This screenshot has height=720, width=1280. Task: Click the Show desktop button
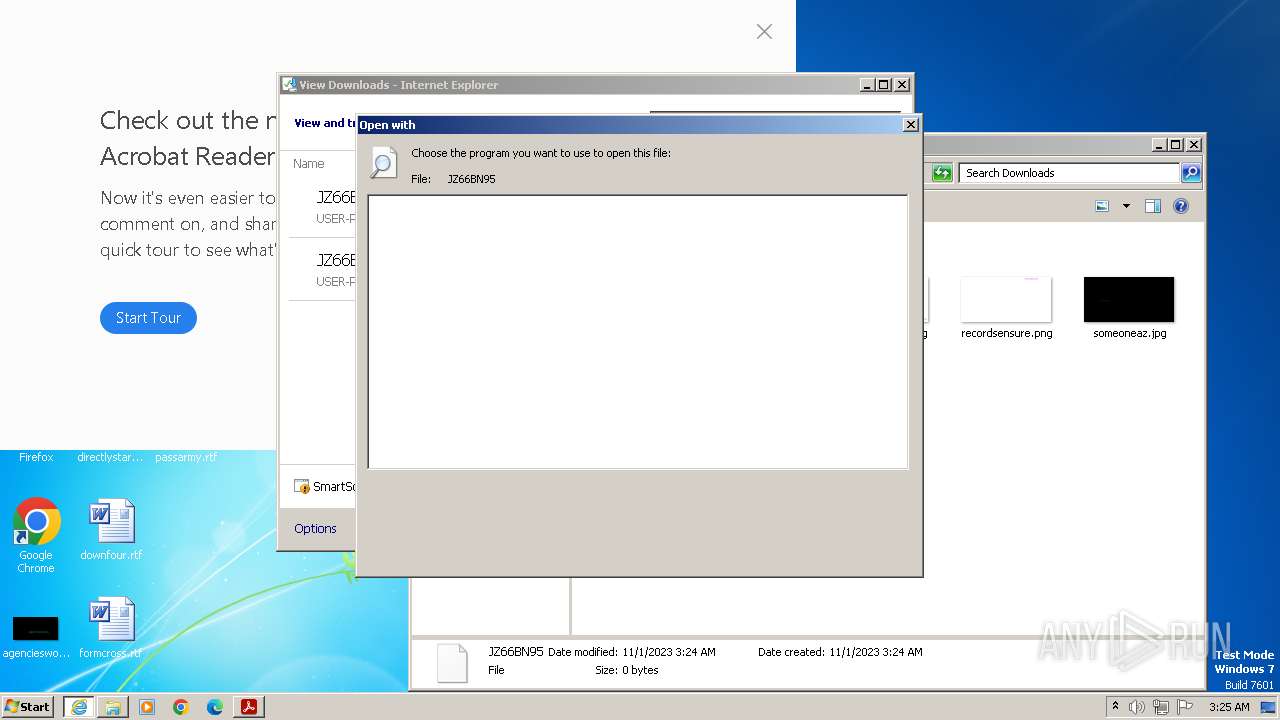pos(1267,707)
